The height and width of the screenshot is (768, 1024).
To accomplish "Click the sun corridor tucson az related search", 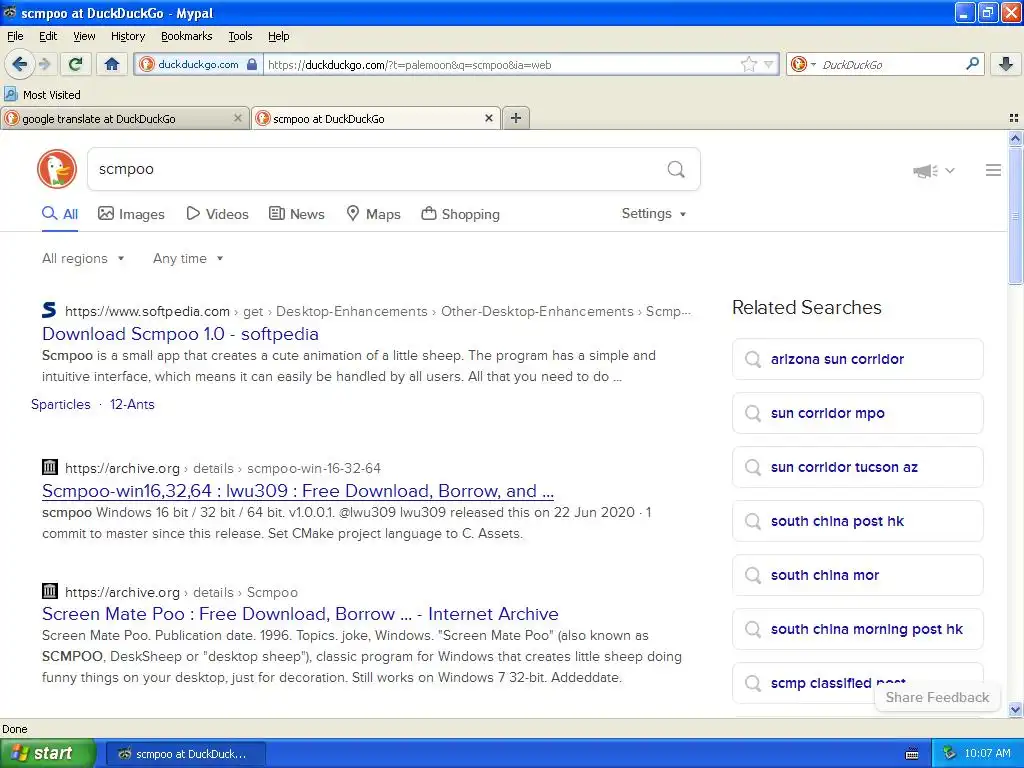I will (x=857, y=467).
